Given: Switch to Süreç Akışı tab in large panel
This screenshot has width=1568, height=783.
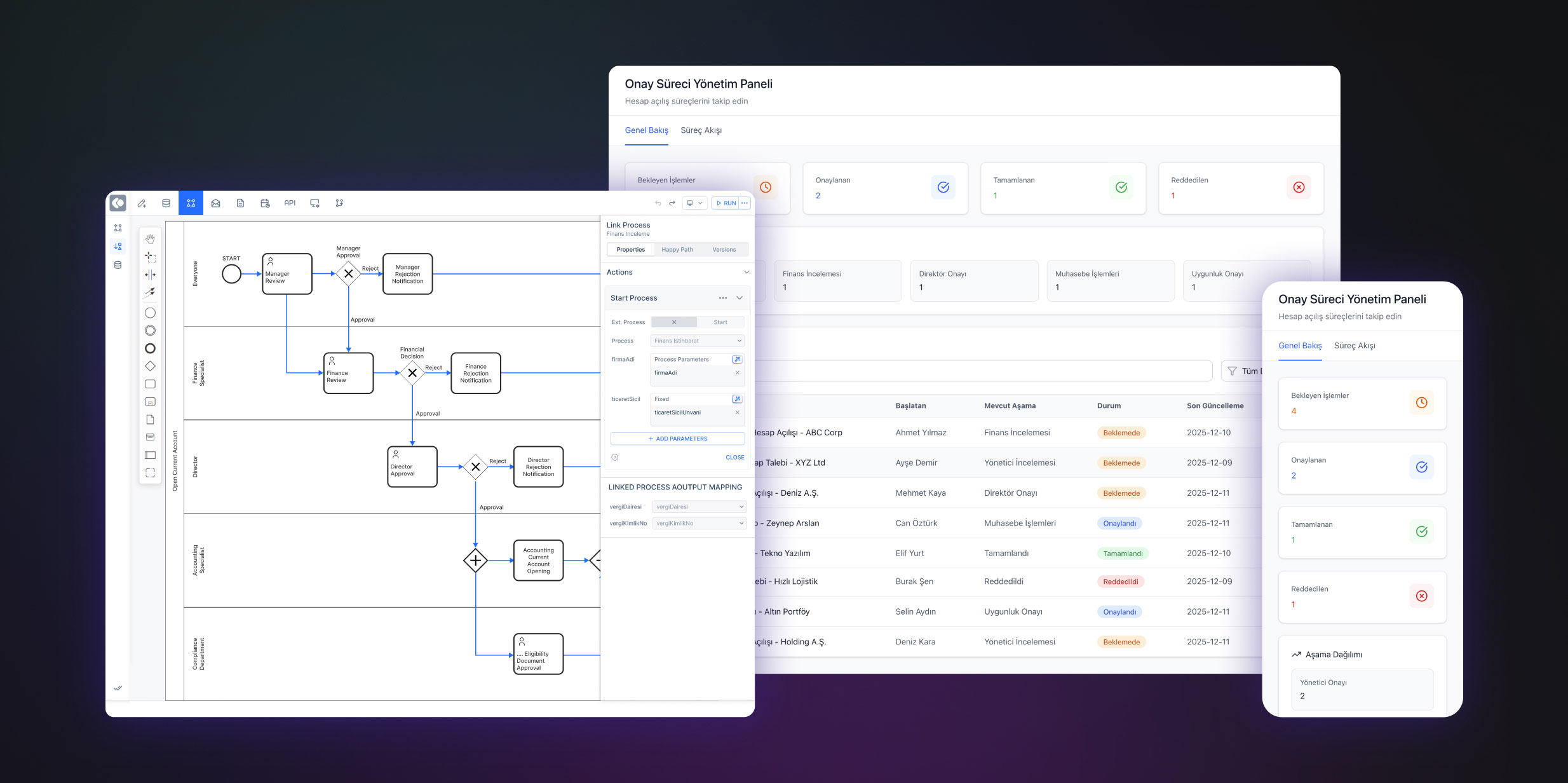Looking at the screenshot, I should 701,130.
